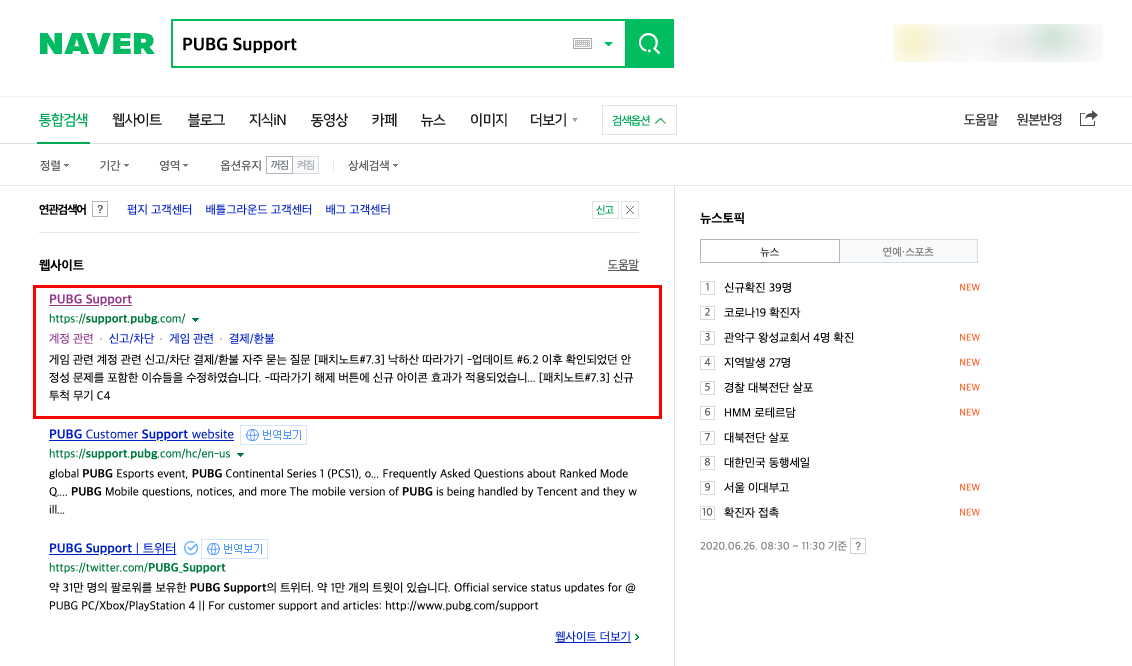The width and height of the screenshot is (1132, 666).
Task: Click the verified check badge icon
Action: pyautogui.click(x=191, y=548)
